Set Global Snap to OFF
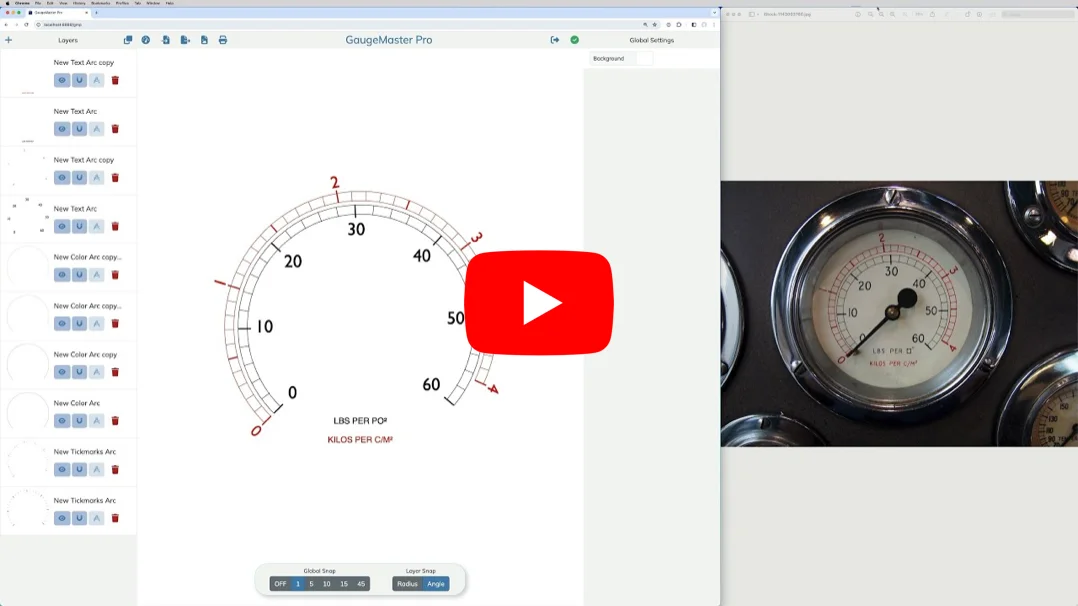 280,584
